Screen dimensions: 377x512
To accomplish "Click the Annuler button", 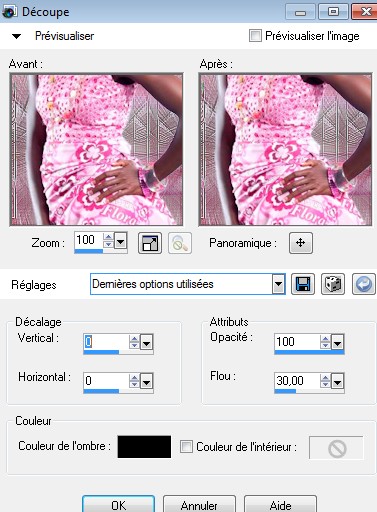I will 199,505.
